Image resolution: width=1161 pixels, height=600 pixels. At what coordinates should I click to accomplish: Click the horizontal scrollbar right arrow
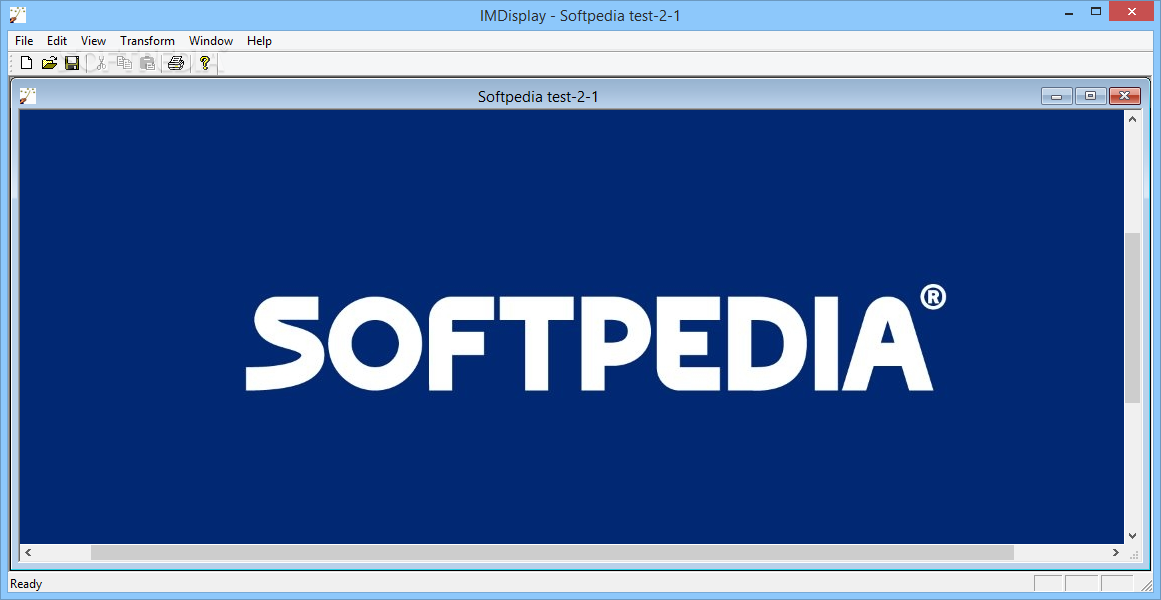1116,553
